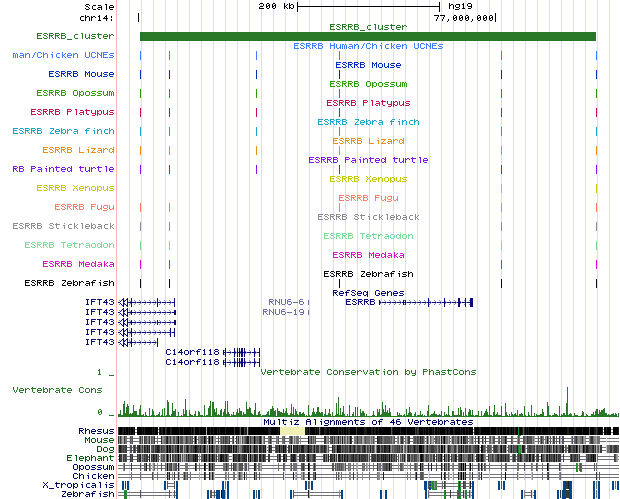Open Vertebrate Conservation by PhastCons title
This screenshot has height=499, width=620.
click(x=367, y=372)
